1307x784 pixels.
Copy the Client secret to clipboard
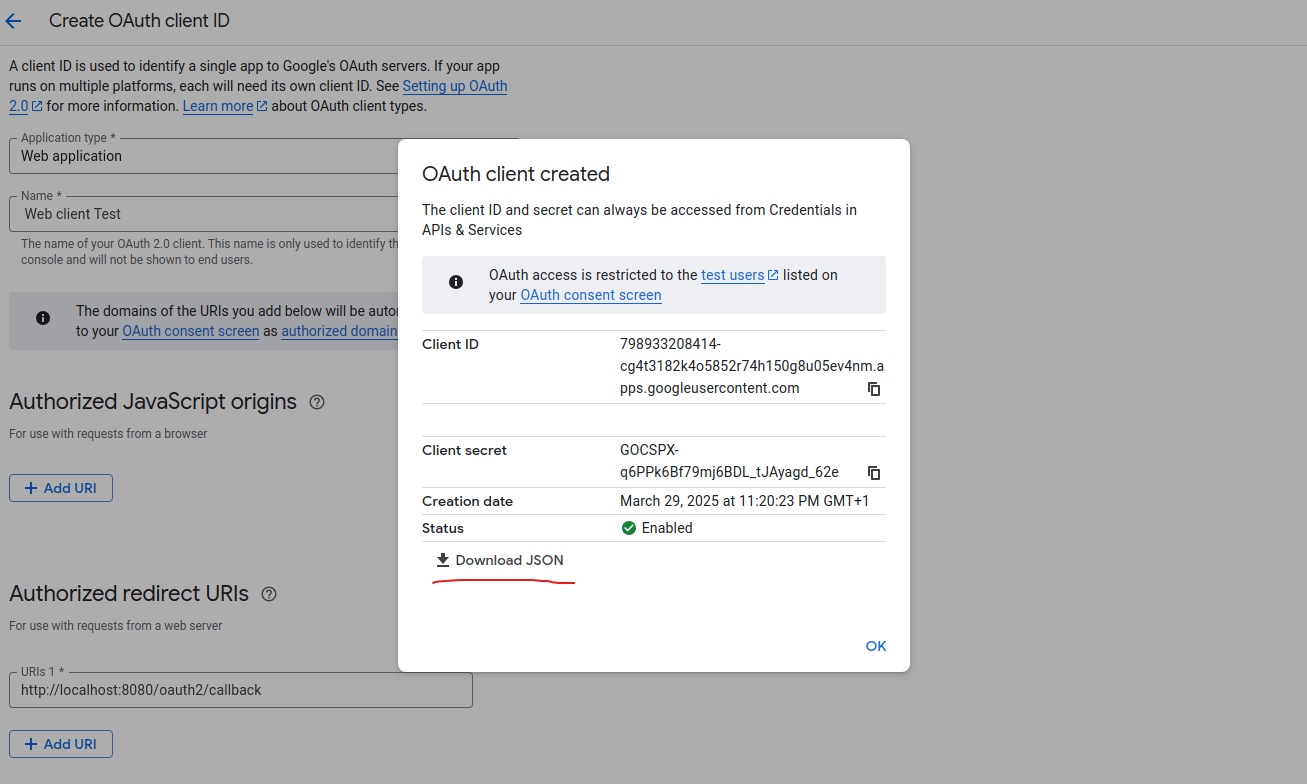874,473
